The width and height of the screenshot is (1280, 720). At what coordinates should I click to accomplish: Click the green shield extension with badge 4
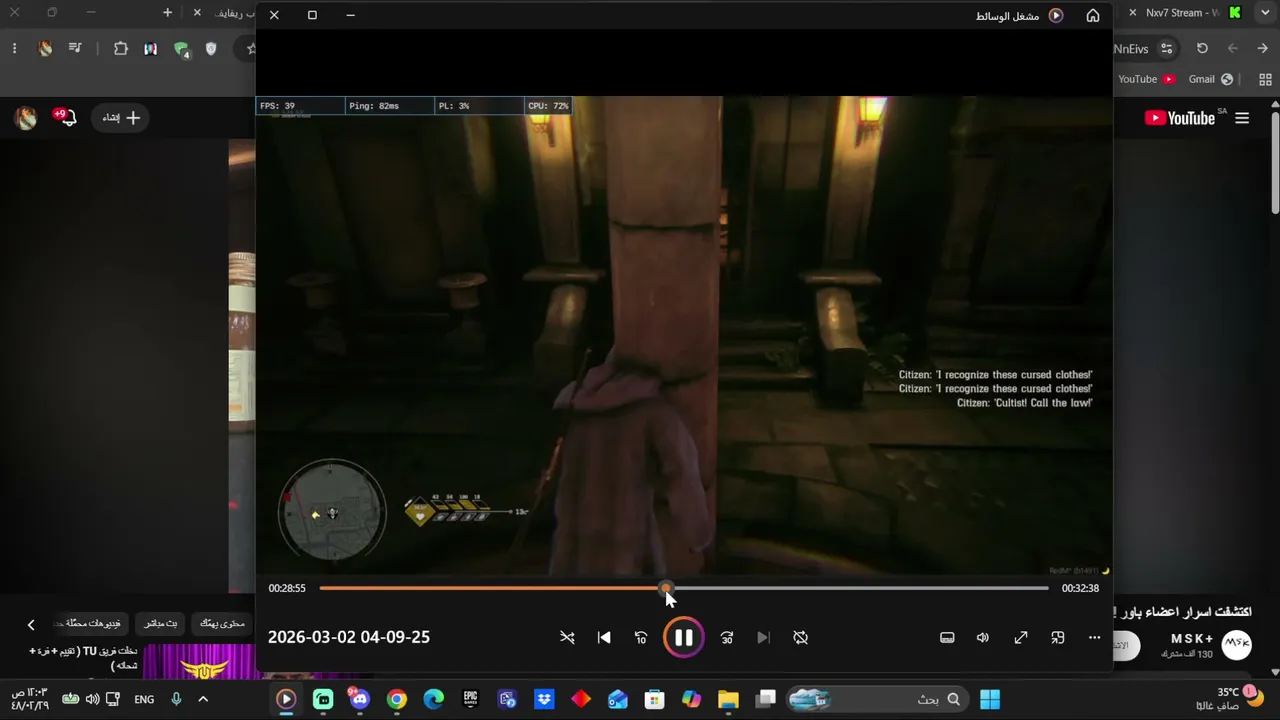click(181, 48)
